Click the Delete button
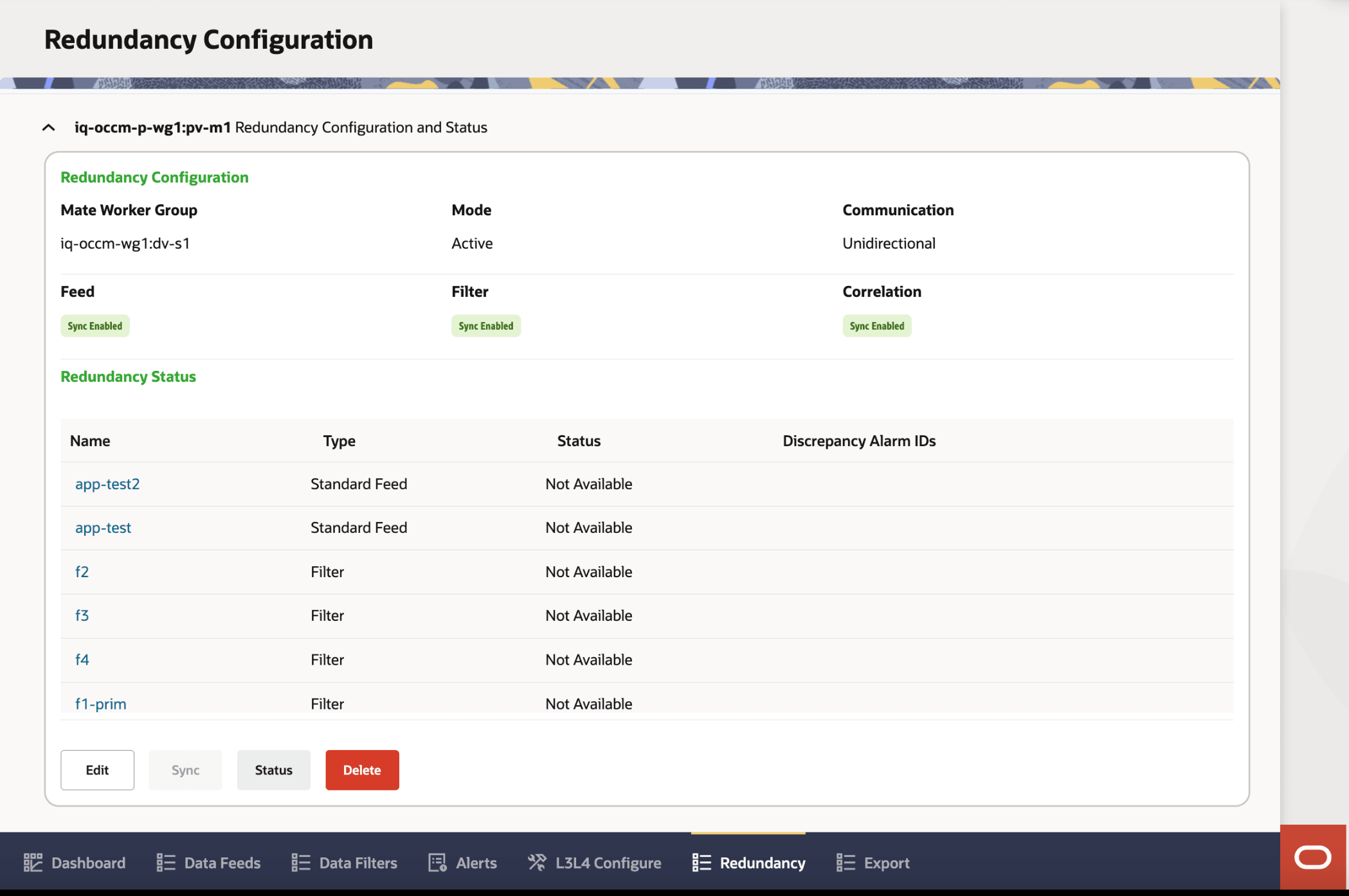Viewport: 1349px width, 896px height. click(x=362, y=769)
